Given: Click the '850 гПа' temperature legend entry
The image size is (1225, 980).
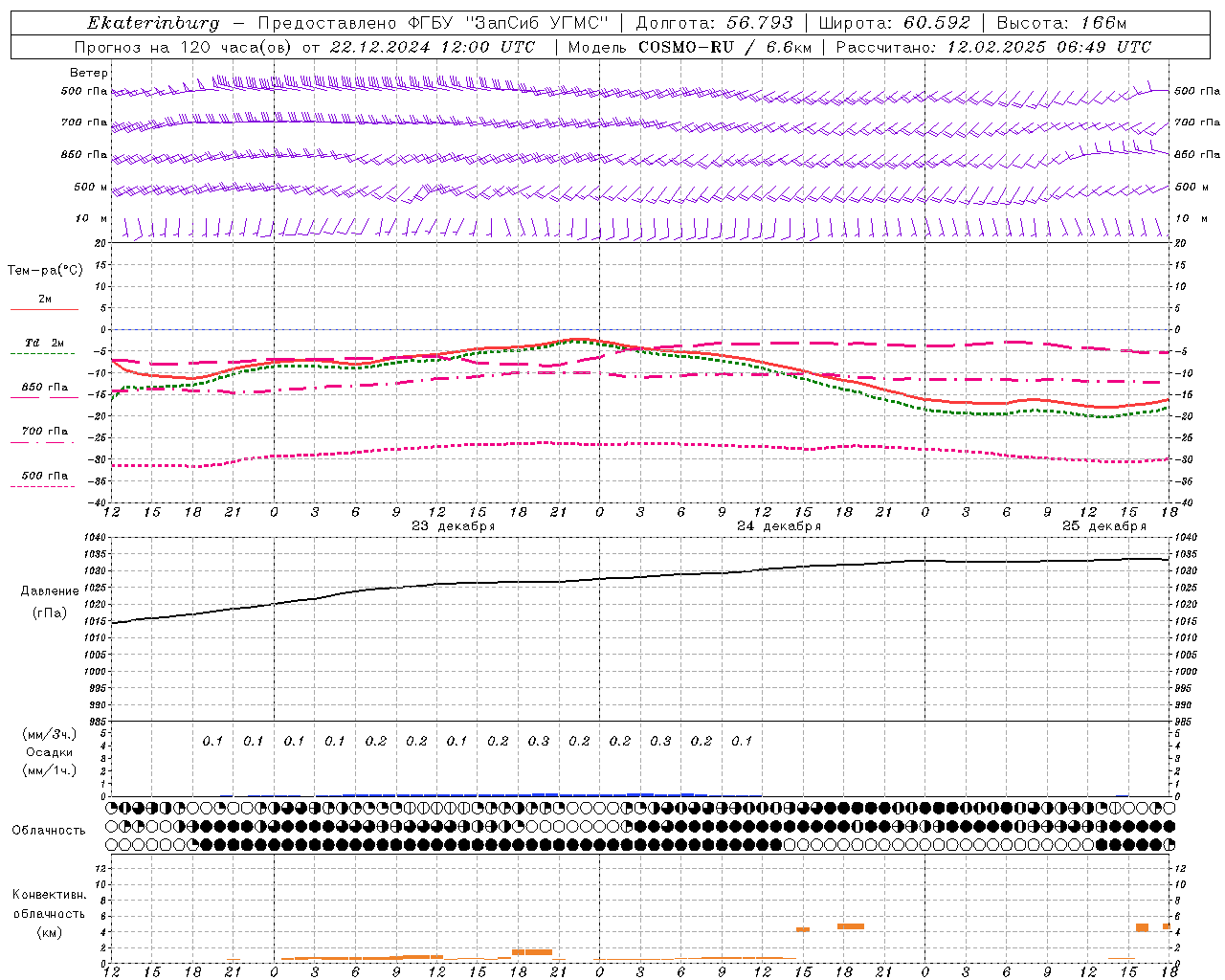Looking at the screenshot, I should 45,388.
